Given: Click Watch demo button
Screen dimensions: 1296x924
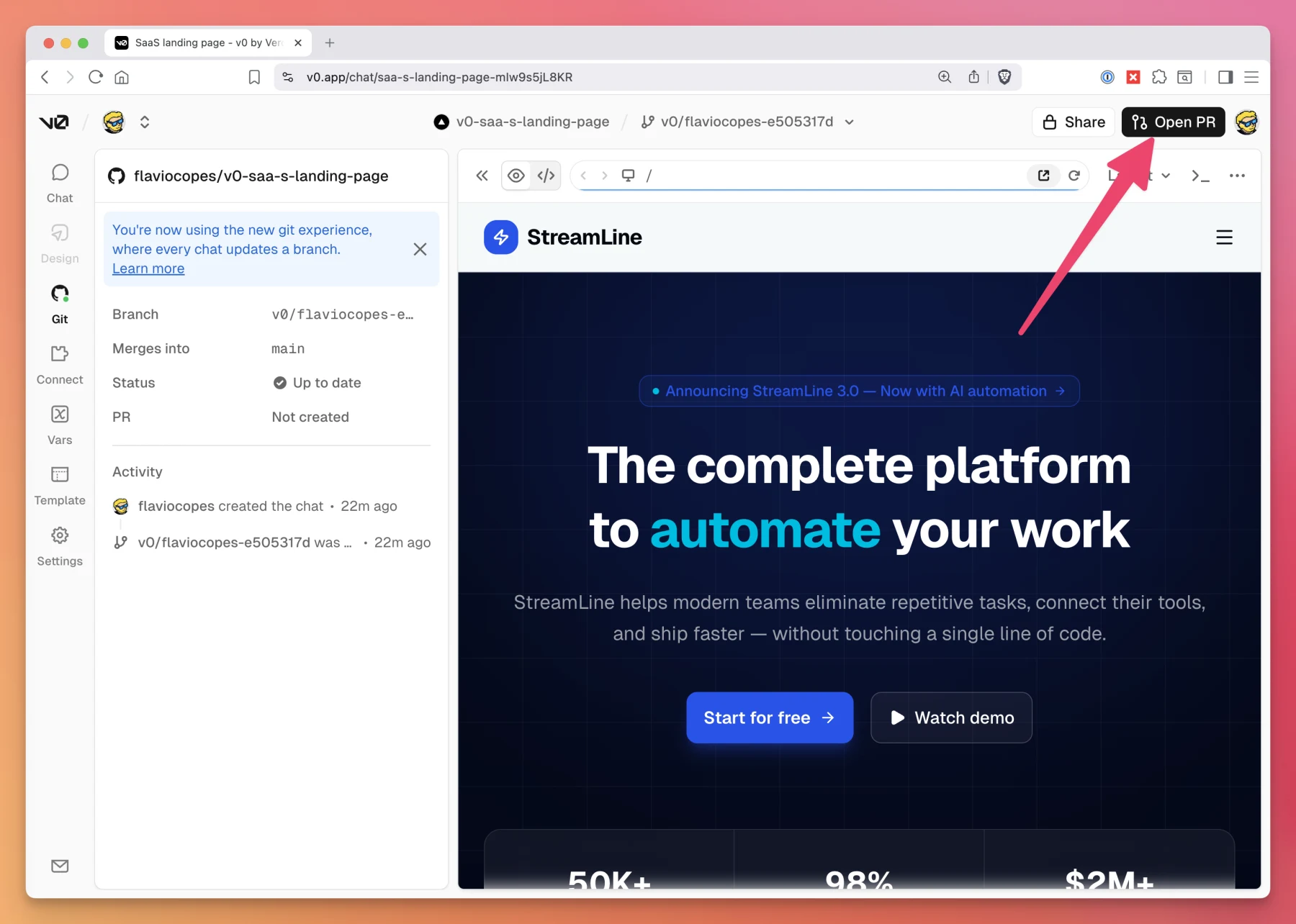Looking at the screenshot, I should (x=951, y=717).
